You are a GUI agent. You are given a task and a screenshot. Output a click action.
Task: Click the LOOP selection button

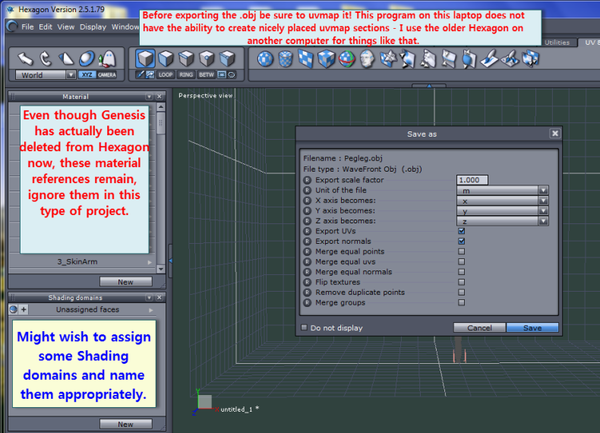[x=165, y=75]
